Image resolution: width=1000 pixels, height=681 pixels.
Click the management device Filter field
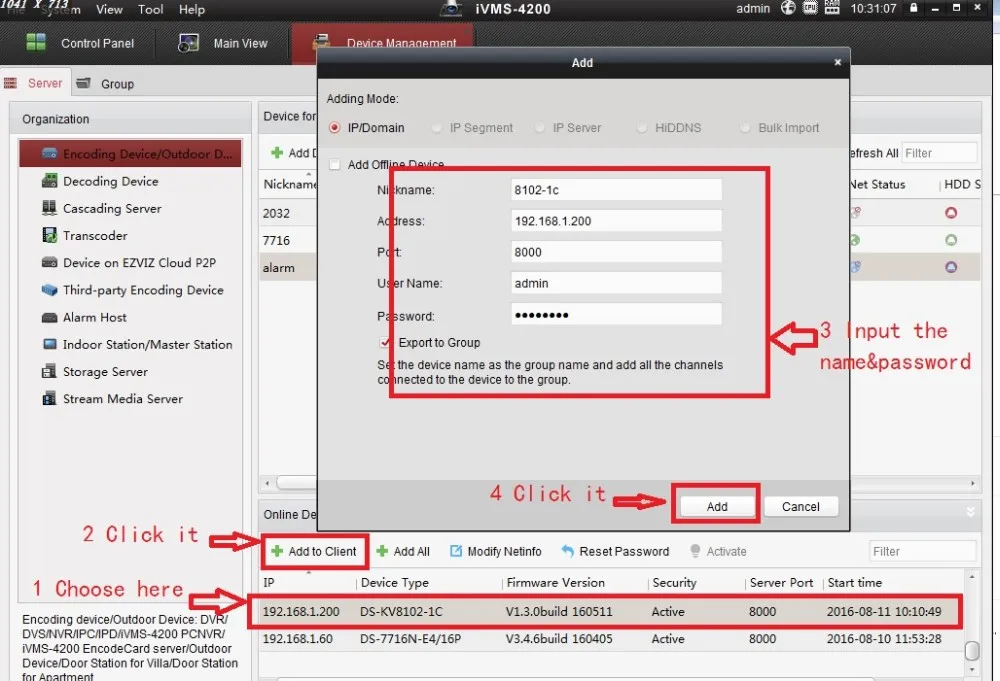pyautogui.click(x=939, y=153)
